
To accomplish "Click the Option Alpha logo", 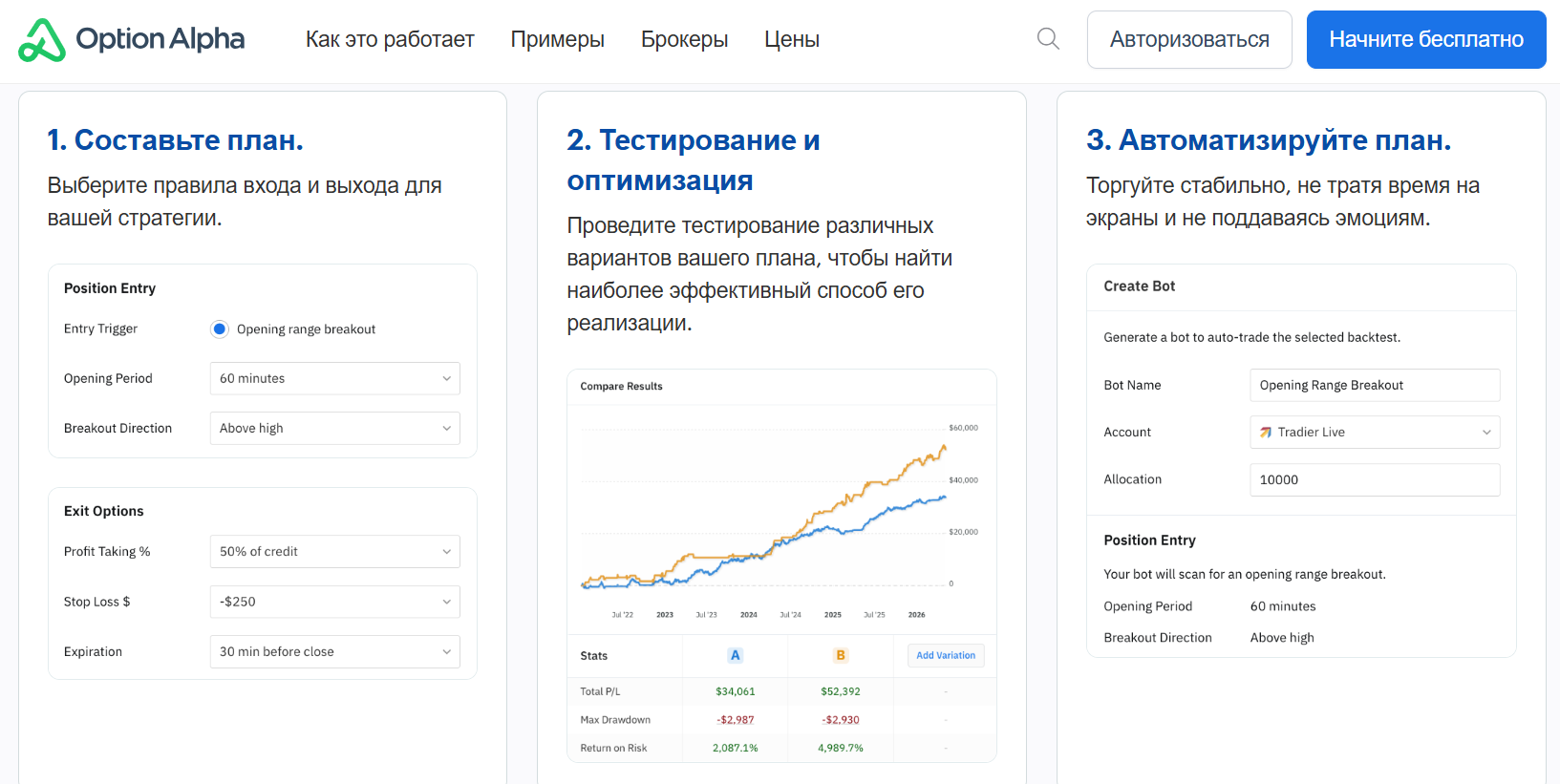I will [x=132, y=39].
